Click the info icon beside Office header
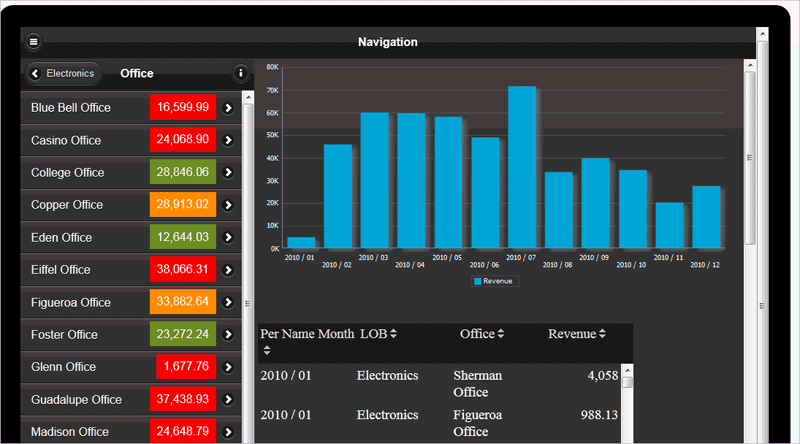The image size is (800, 444). 240,73
